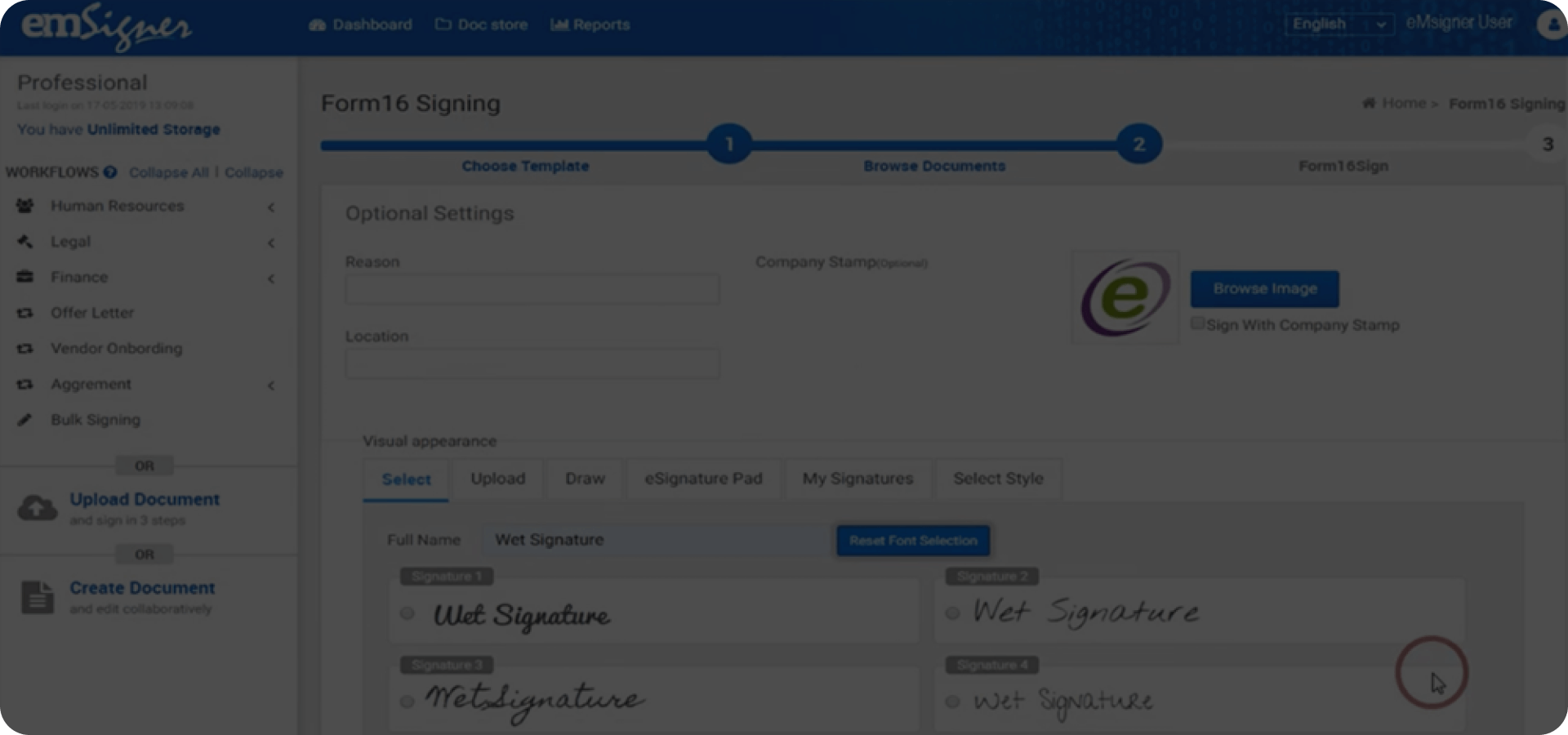Enable Sign With Company Stamp checkbox
1568x735 pixels.
pos(1197,324)
